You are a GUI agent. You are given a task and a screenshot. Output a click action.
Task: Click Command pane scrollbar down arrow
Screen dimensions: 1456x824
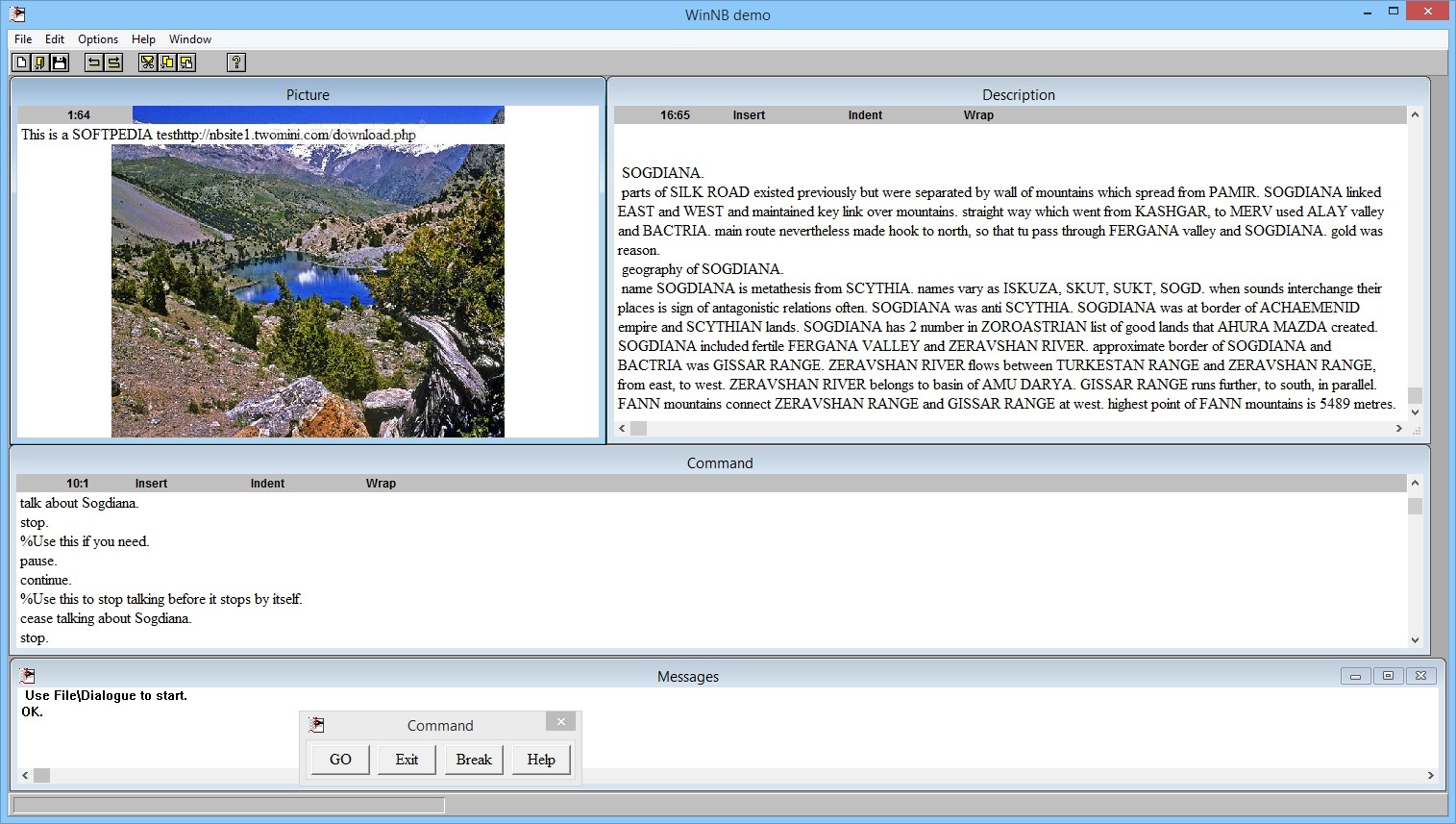click(1415, 639)
